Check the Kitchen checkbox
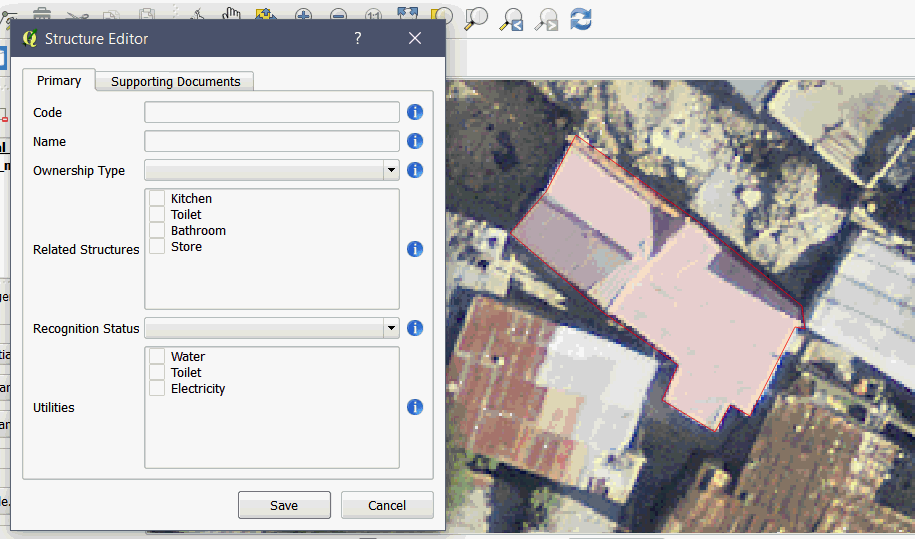This screenshot has height=539, width=915. pyautogui.click(x=157, y=199)
